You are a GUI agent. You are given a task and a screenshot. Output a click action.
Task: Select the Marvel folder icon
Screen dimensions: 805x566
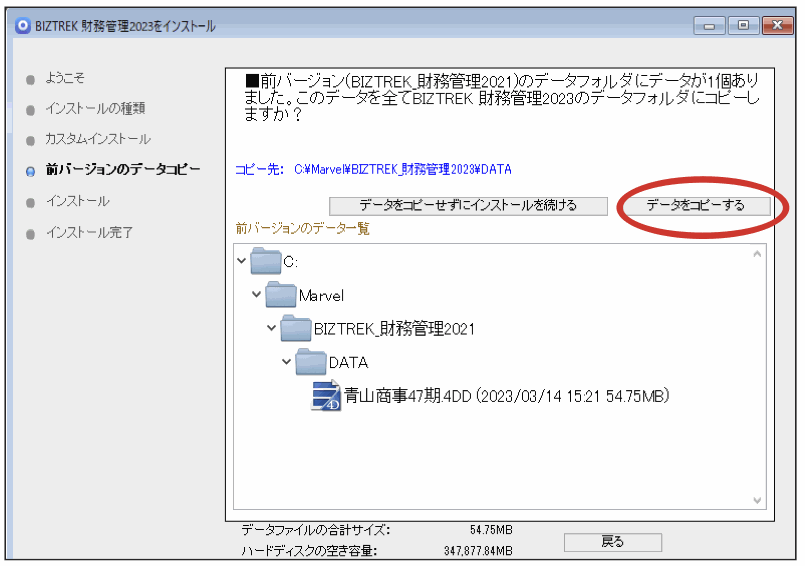[x=281, y=295]
